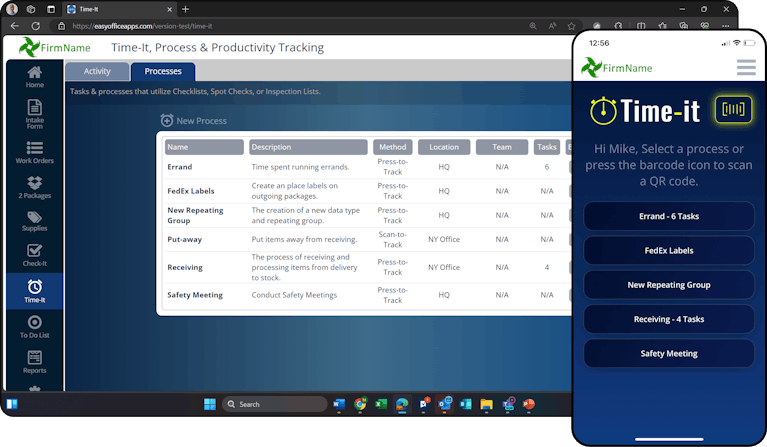
Task: Select the Time-It sidebar item
Action: 34,291
